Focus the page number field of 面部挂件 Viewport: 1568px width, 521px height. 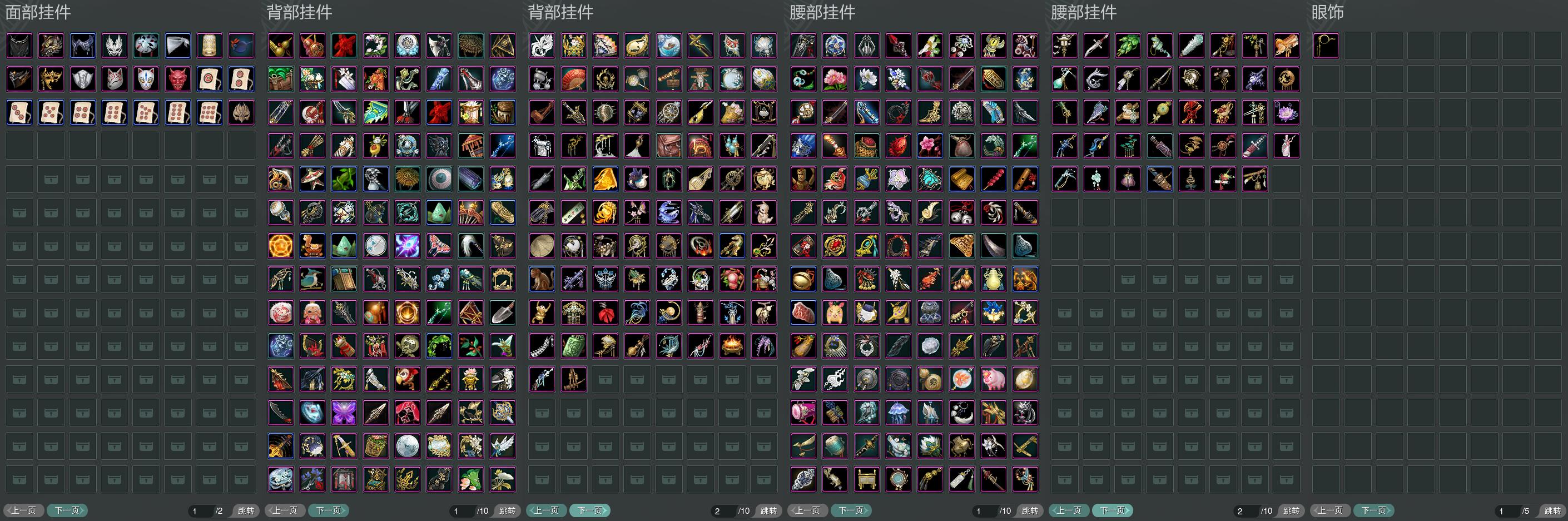(x=200, y=510)
